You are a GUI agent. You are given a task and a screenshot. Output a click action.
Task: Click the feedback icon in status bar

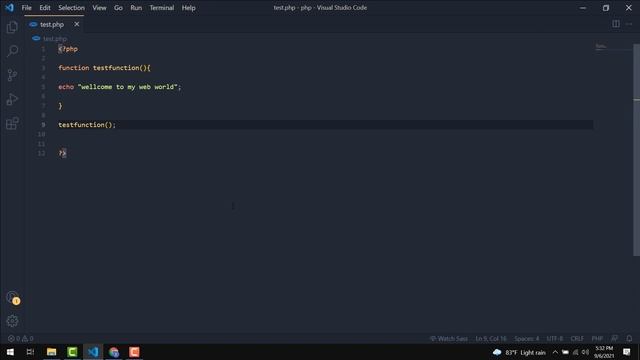click(x=614, y=338)
